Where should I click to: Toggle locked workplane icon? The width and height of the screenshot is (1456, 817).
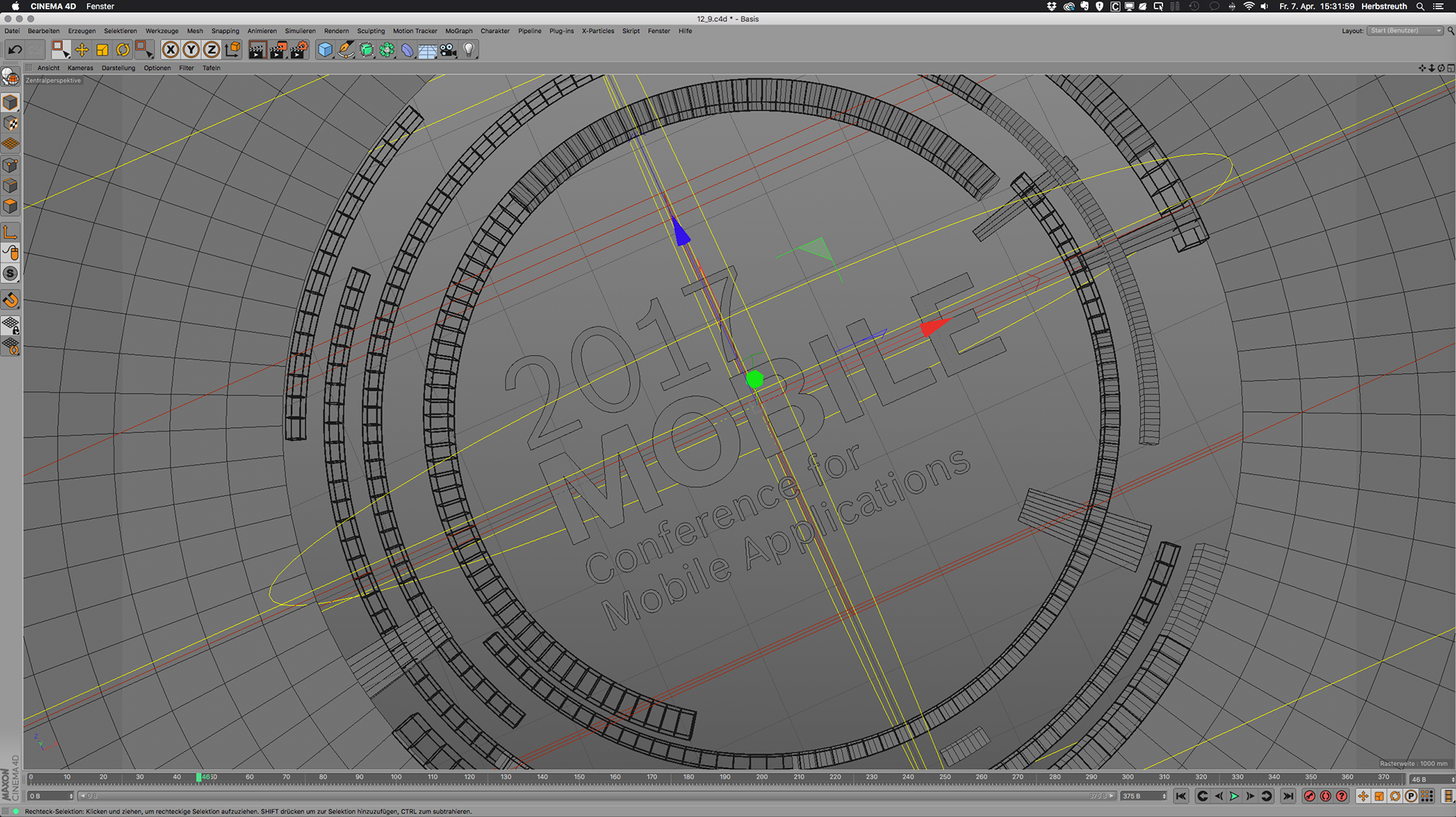11,325
